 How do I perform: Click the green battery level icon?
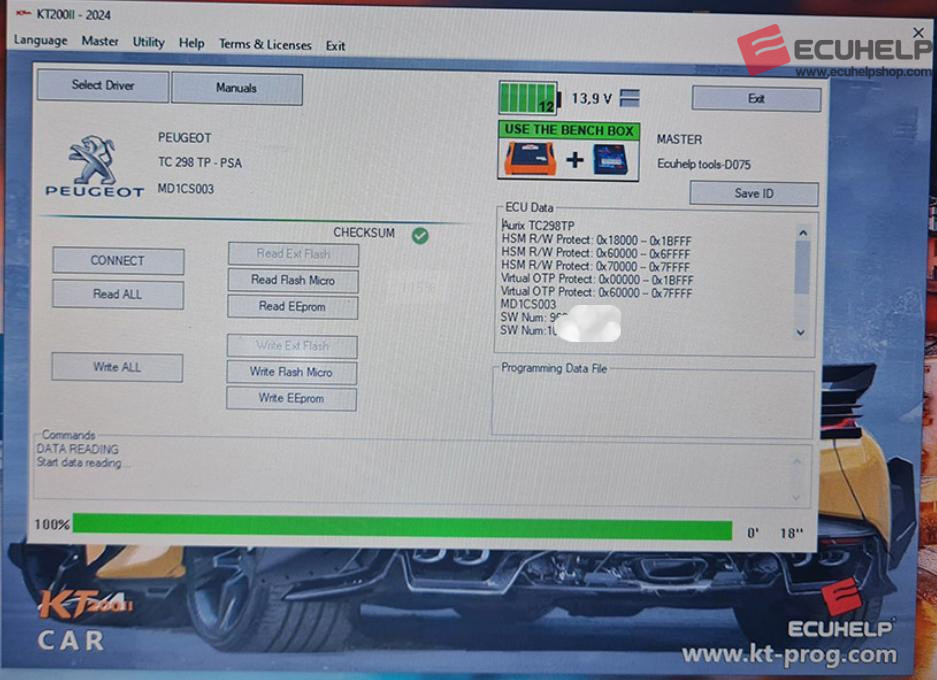click(x=529, y=98)
